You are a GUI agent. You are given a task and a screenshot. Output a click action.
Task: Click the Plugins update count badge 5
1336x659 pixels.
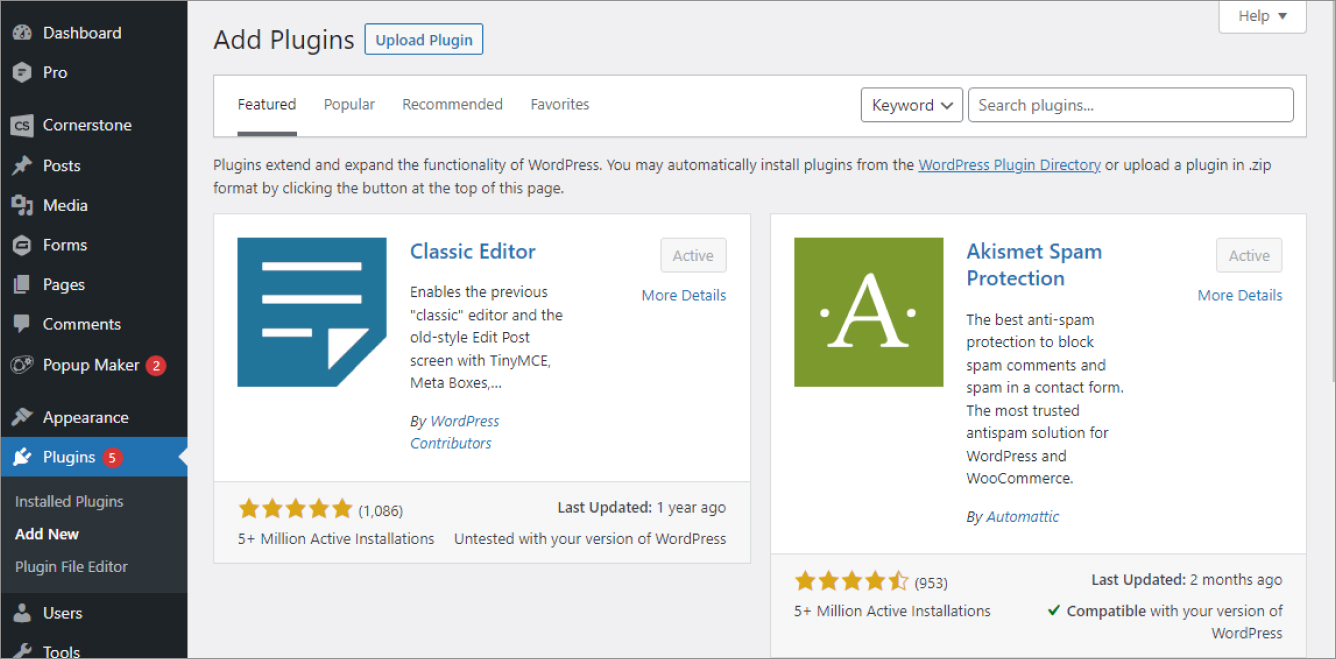click(112, 458)
